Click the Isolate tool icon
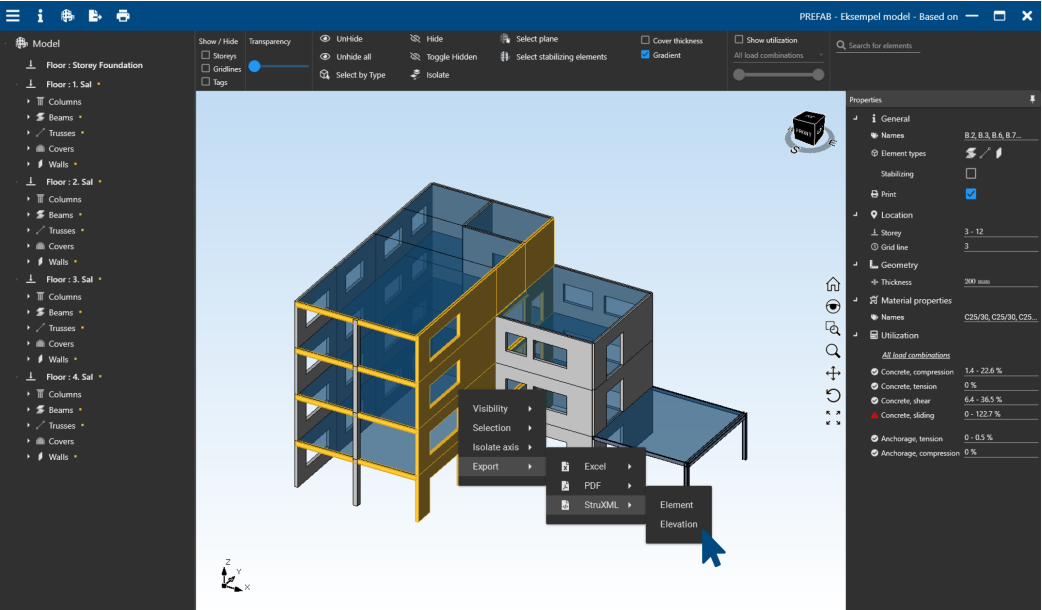The image size is (1042, 610). click(x=415, y=74)
